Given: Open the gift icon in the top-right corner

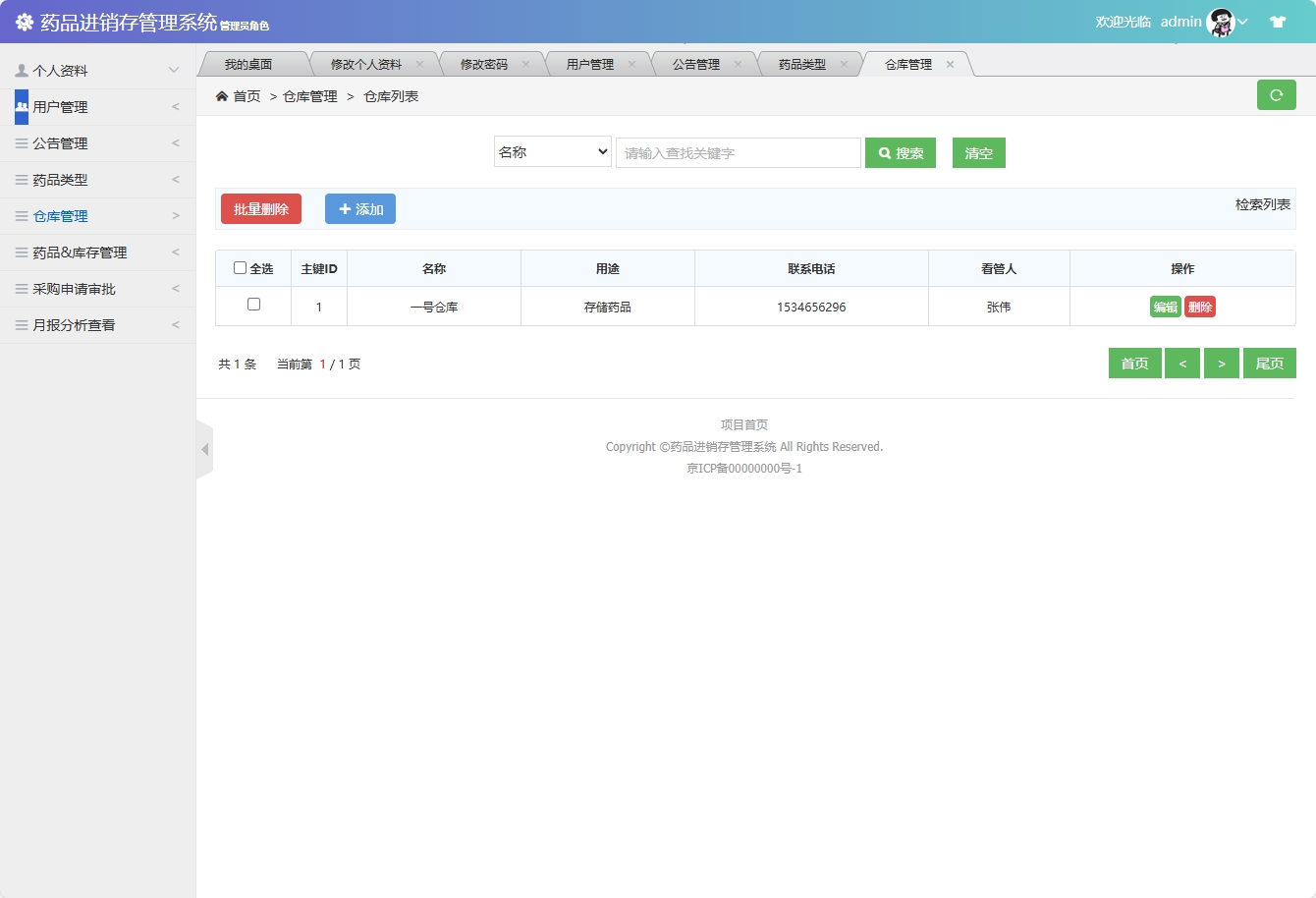Looking at the screenshot, I should pos(1278,20).
